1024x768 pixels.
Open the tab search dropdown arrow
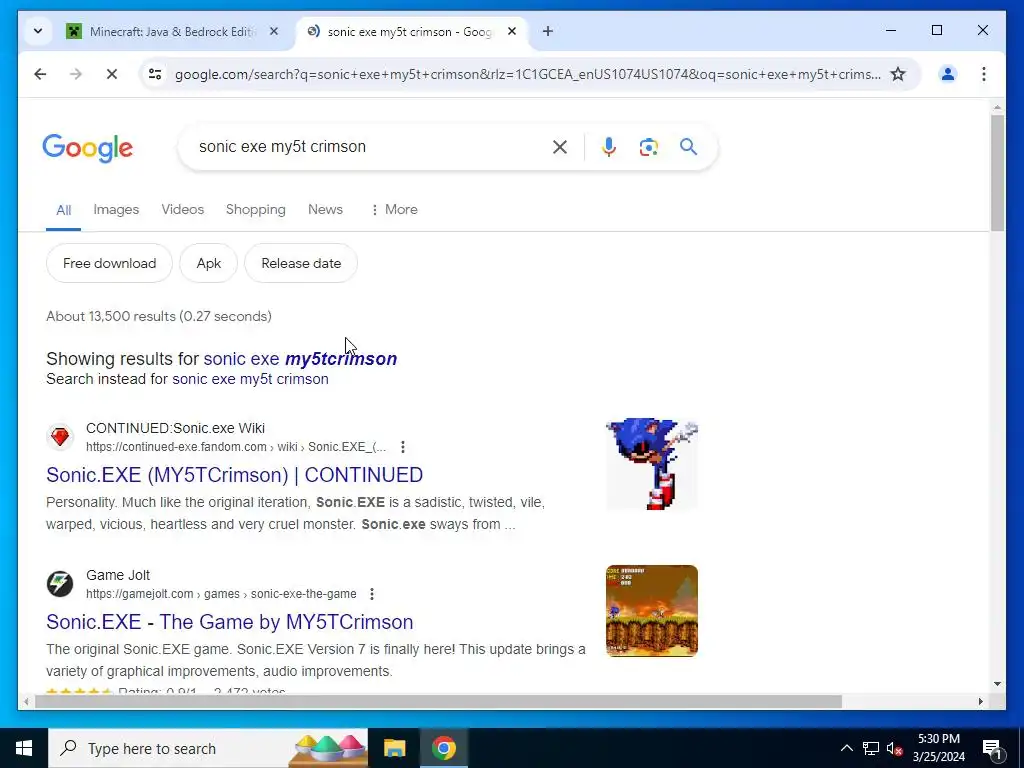point(38,31)
